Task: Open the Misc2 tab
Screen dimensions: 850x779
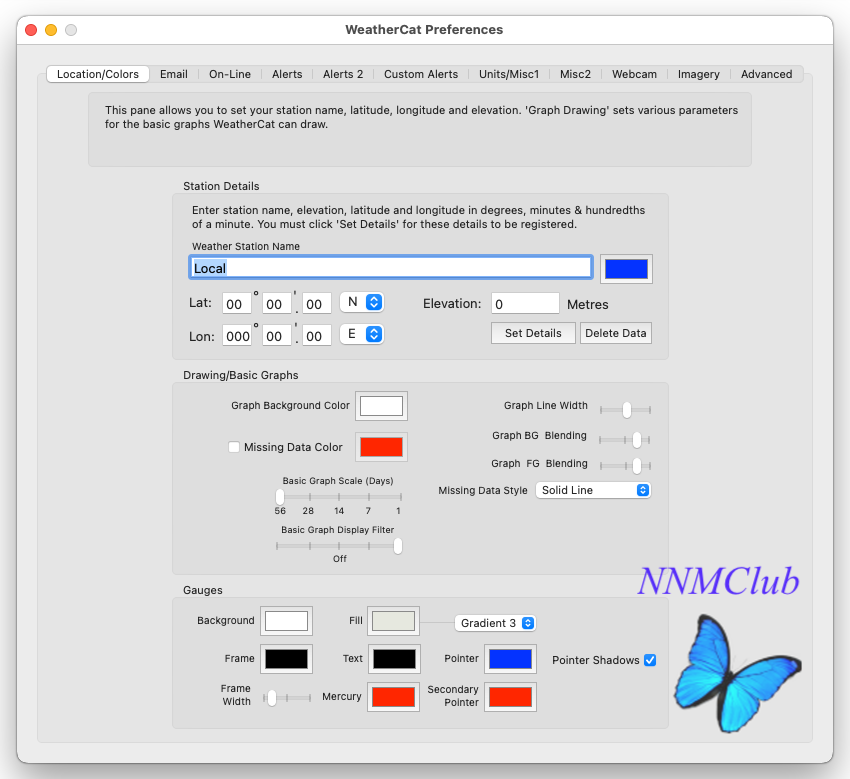Action: point(575,74)
